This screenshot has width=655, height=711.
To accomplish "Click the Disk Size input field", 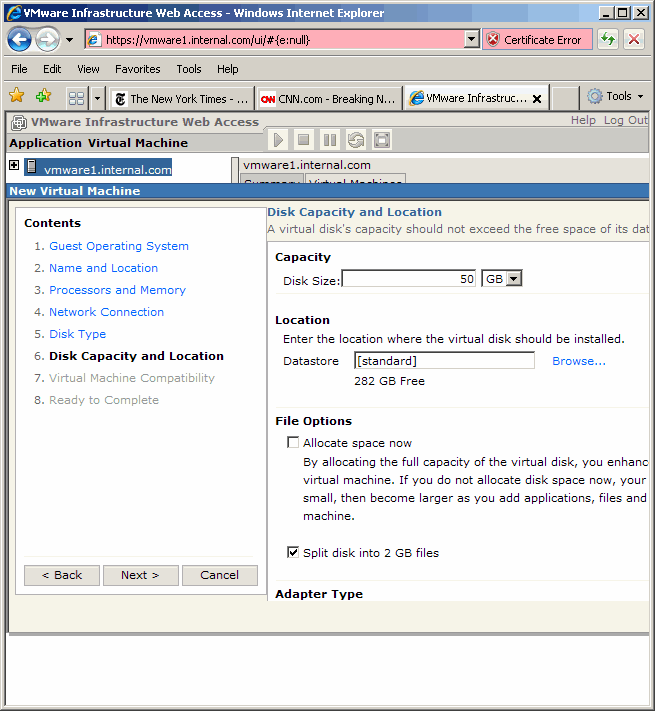I will coord(408,279).
